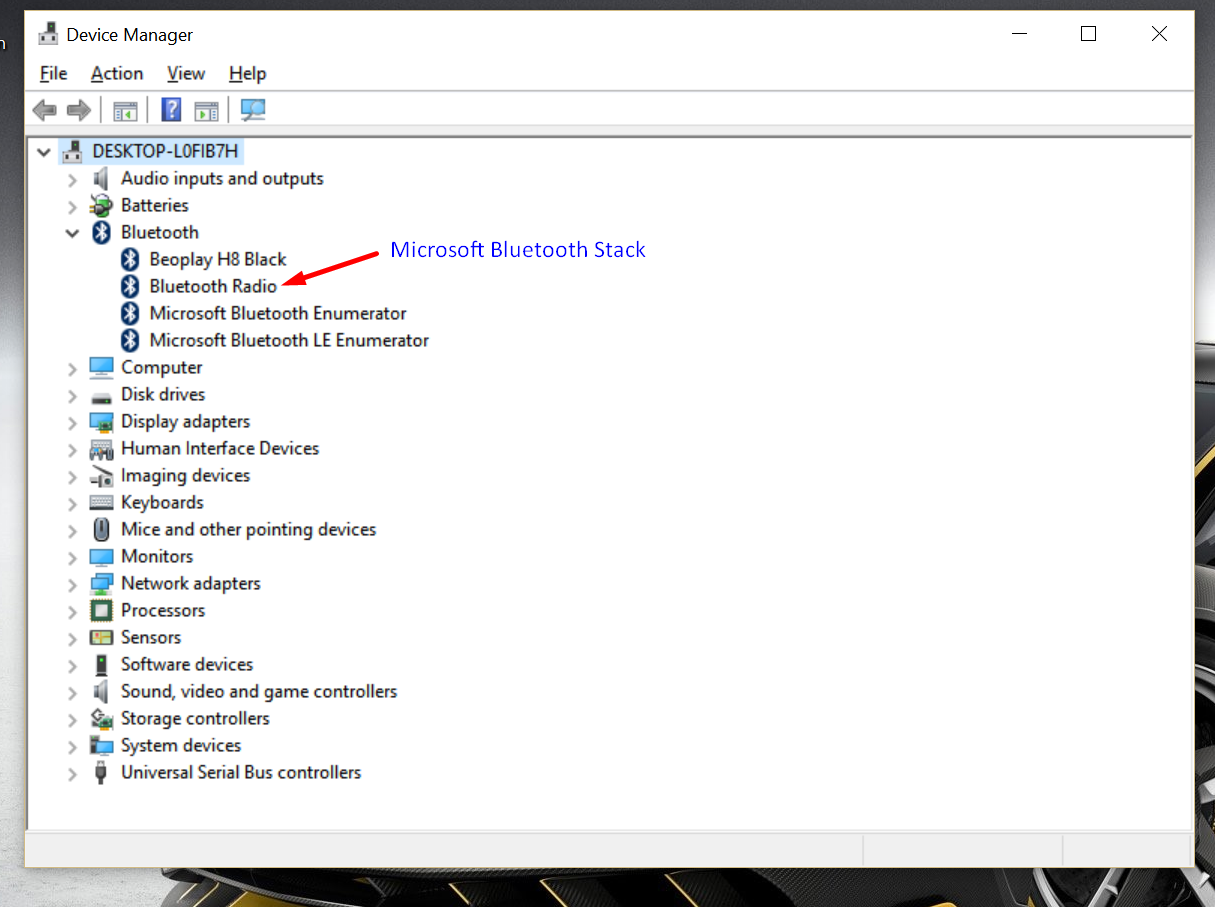Viewport: 1215px width, 907px height.
Task: Click the Computer category monitor icon
Action: 101,367
